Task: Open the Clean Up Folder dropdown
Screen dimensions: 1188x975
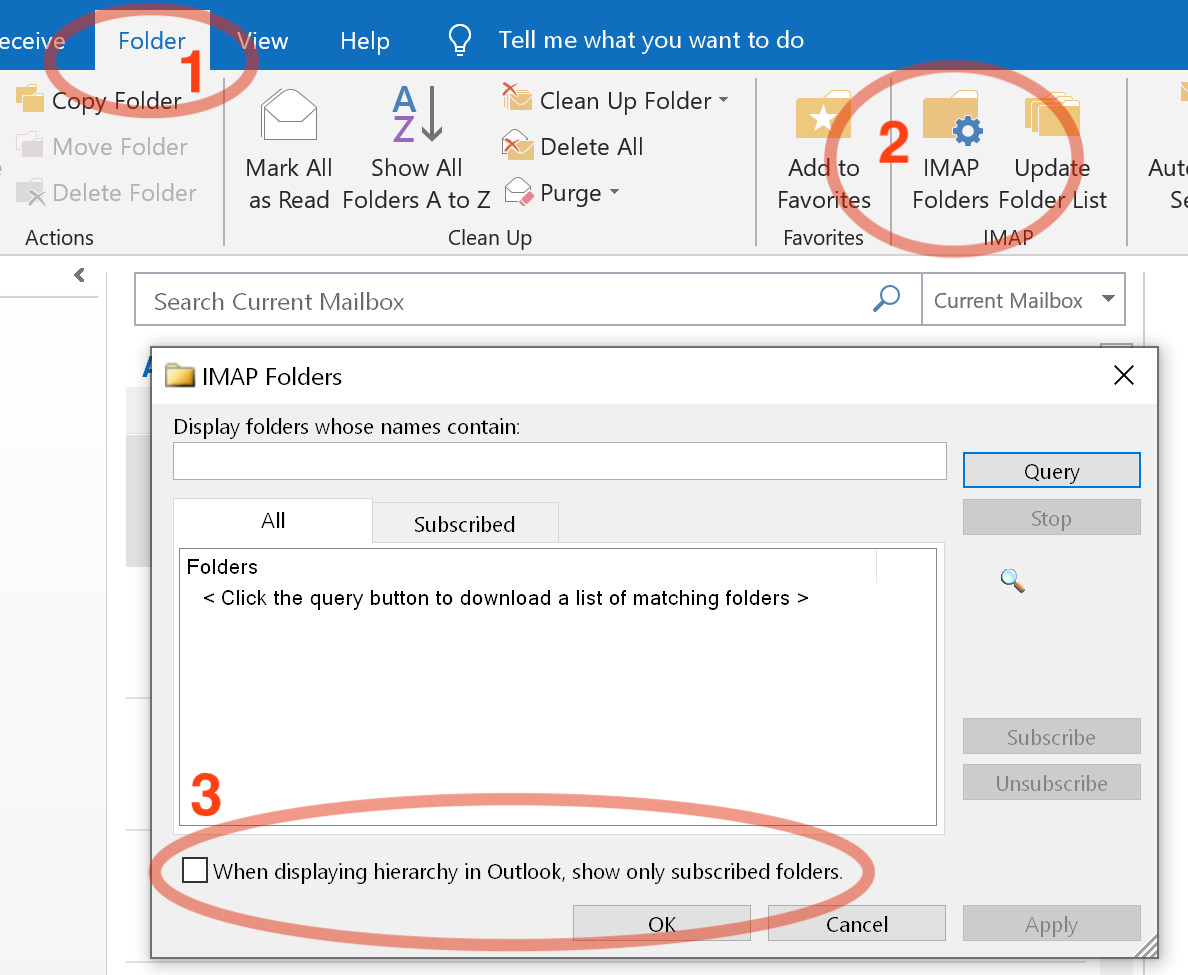Action: 726,100
